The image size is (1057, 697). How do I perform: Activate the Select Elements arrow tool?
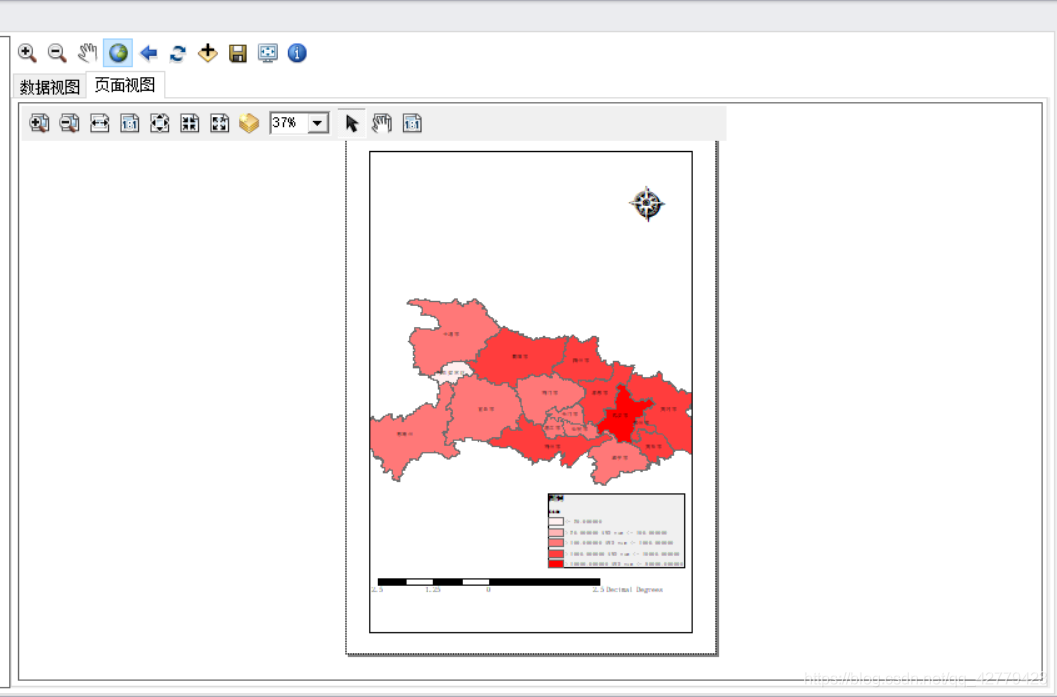tap(351, 123)
